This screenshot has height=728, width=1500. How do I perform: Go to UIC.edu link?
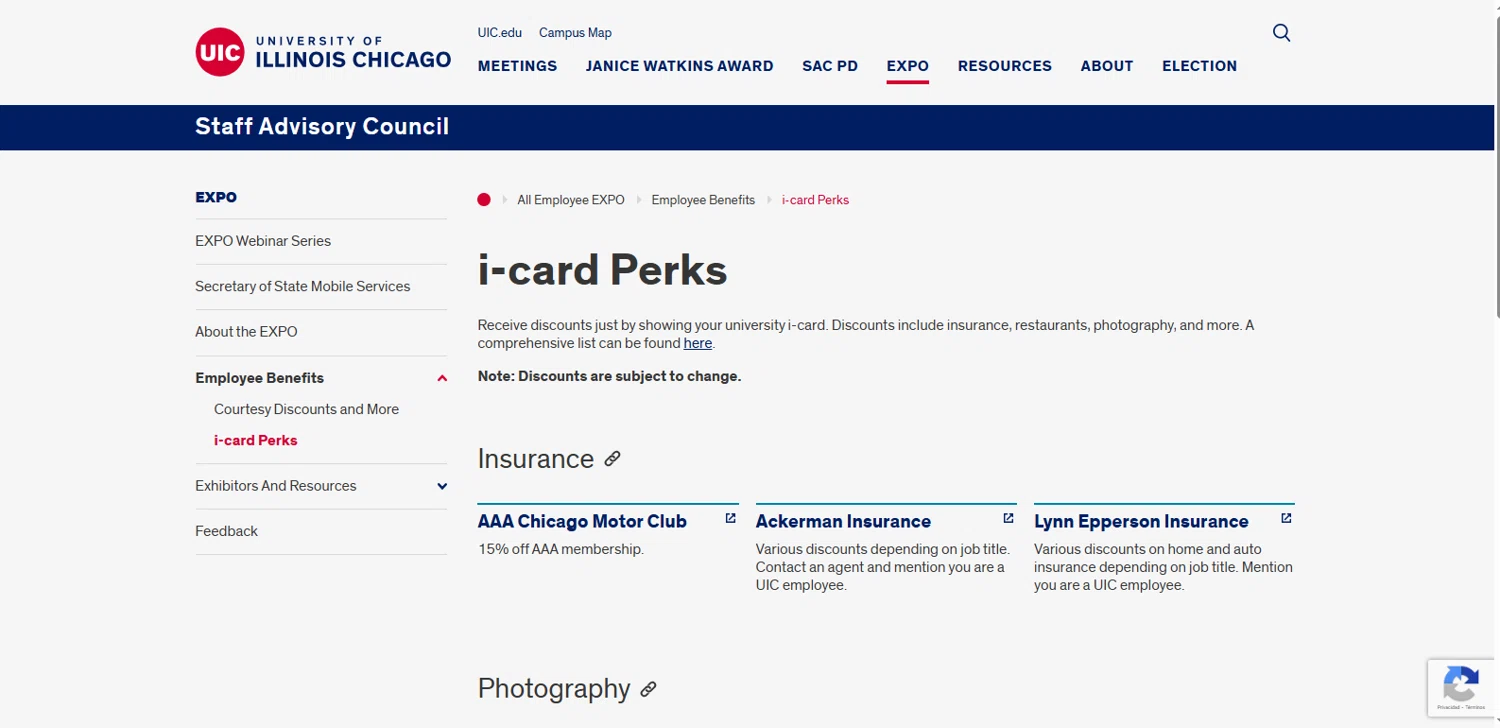click(500, 33)
